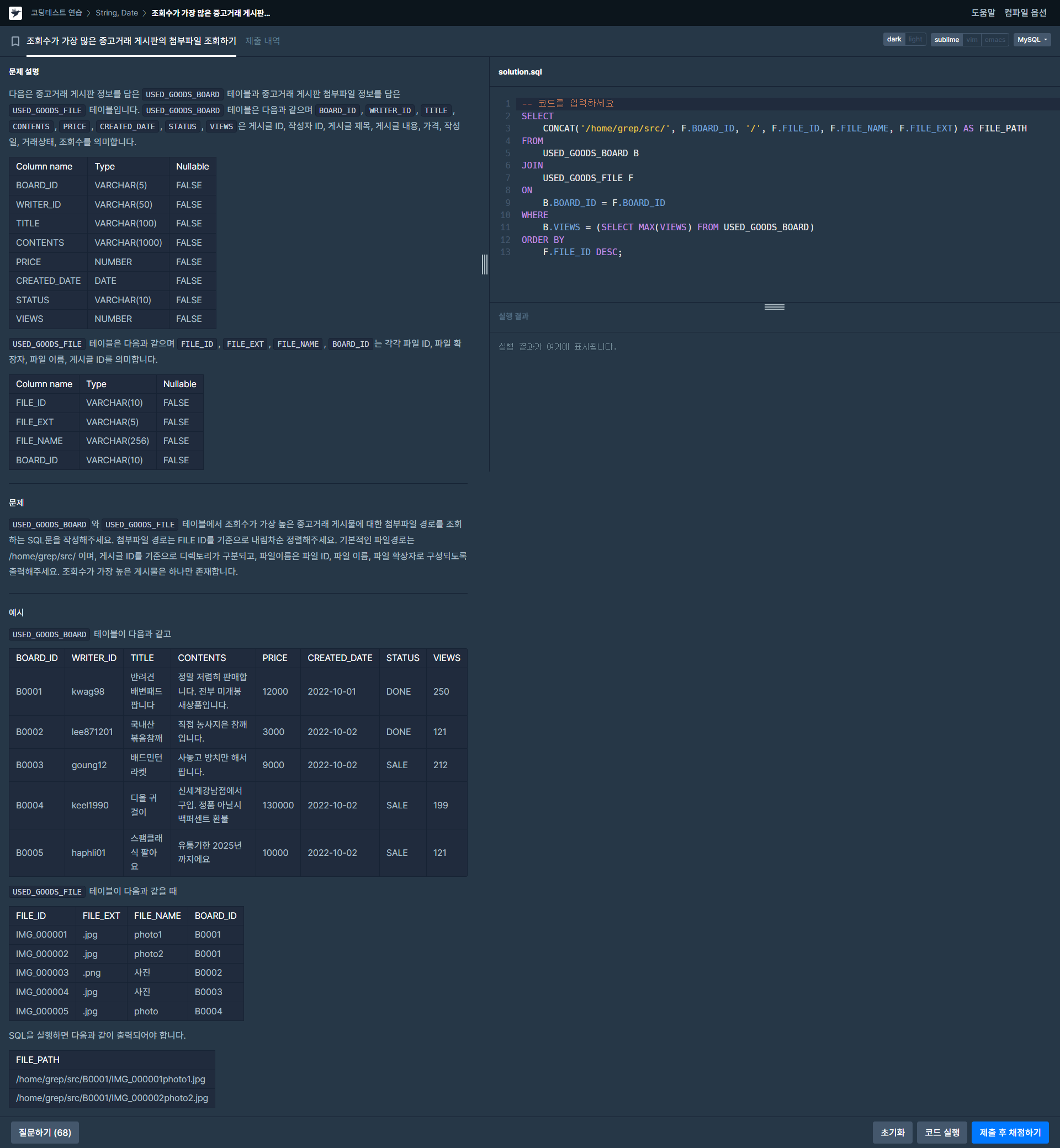Select the problem description tab title
Screen dimensions: 1060x1148
pos(131,41)
